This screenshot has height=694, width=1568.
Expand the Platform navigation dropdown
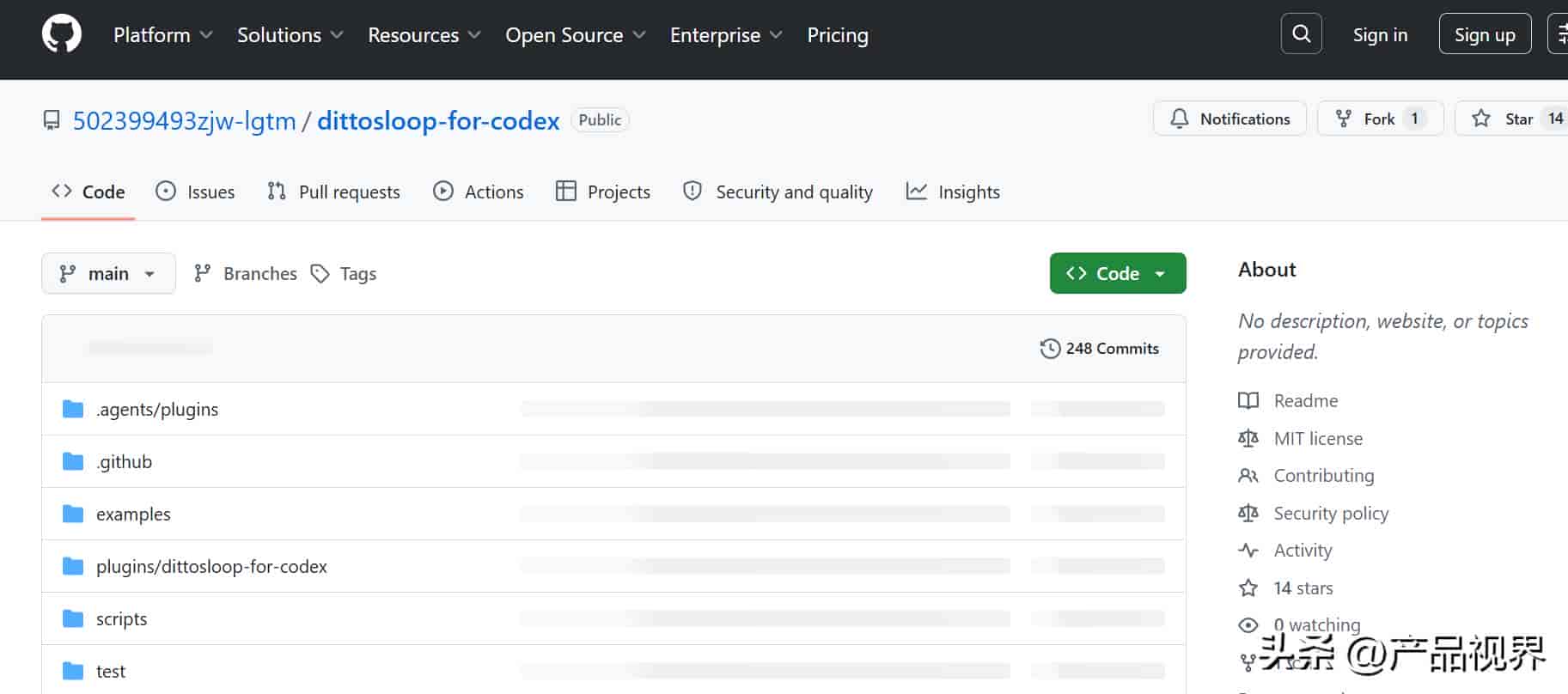(x=162, y=35)
